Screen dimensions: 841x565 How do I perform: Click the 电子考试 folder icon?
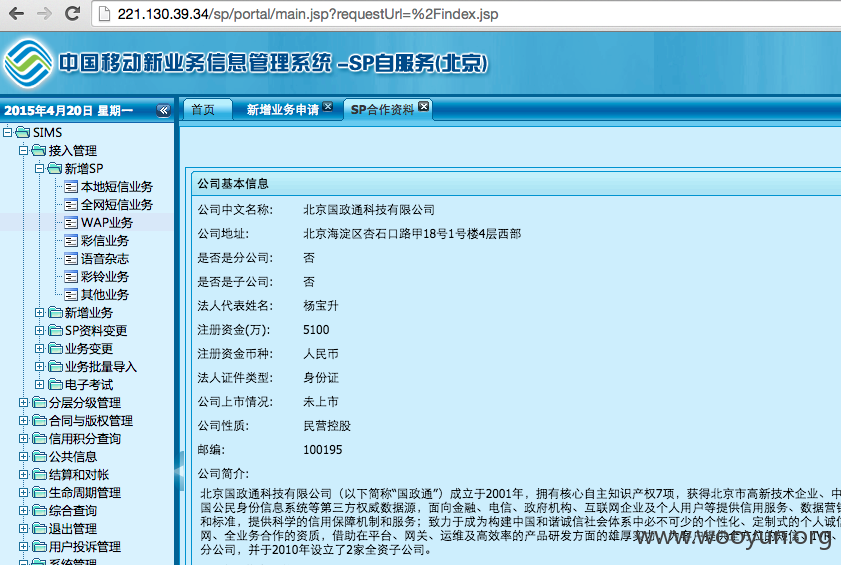55,384
